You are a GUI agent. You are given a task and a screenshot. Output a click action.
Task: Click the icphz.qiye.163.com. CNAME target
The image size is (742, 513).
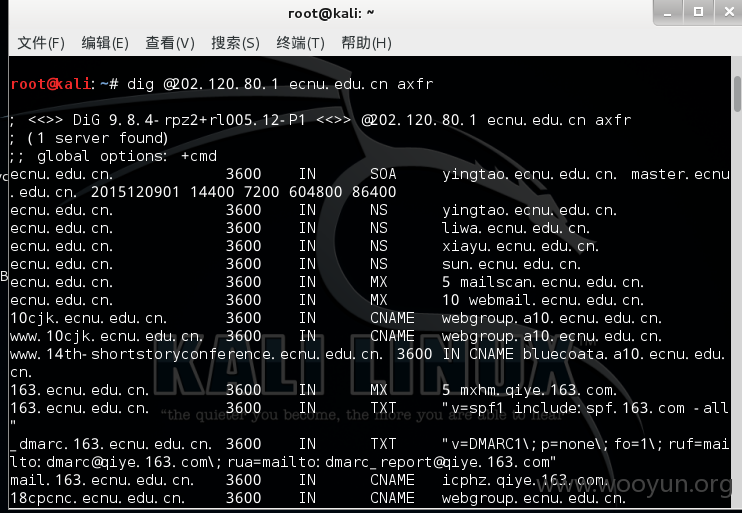[525, 480]
